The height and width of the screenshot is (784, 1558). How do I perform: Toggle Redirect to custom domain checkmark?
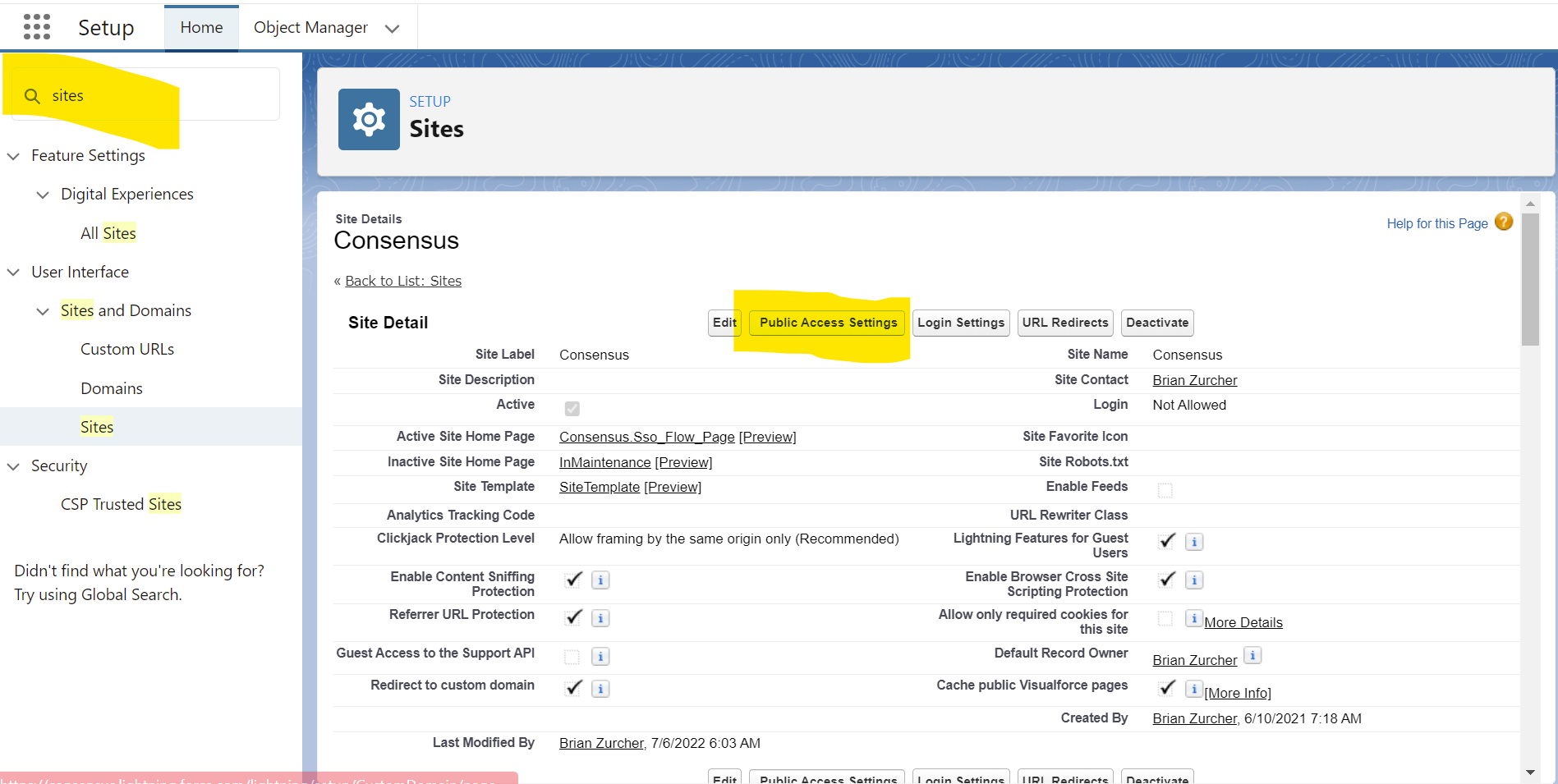[x=573, y=688]
